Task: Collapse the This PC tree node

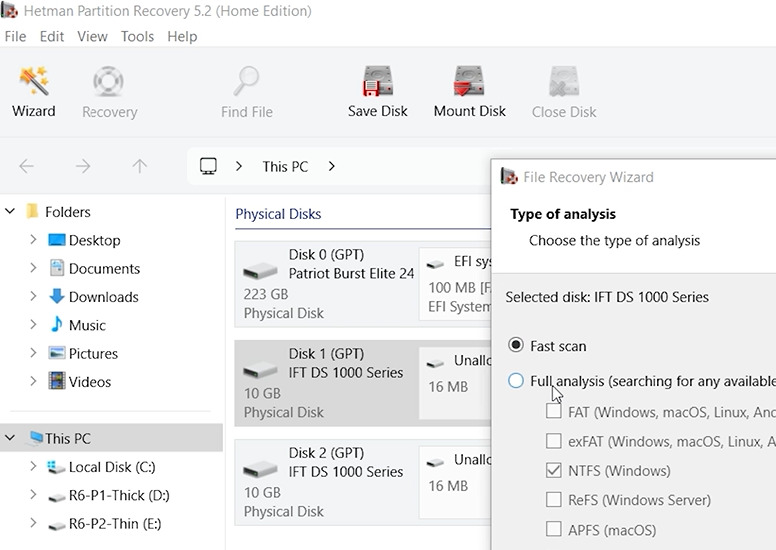Action: pyautogui.click(x=10, y=438)
